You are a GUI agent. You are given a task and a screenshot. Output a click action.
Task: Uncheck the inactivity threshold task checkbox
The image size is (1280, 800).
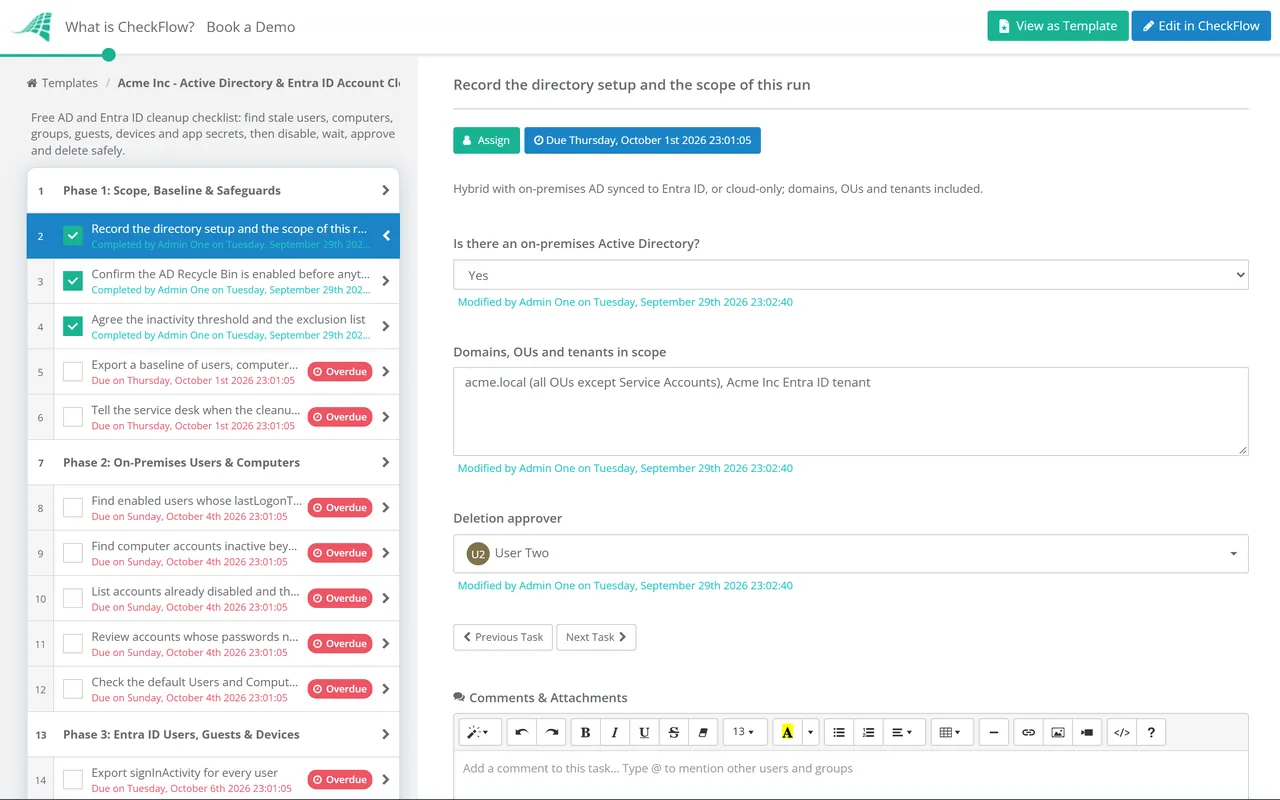point(73,326)
